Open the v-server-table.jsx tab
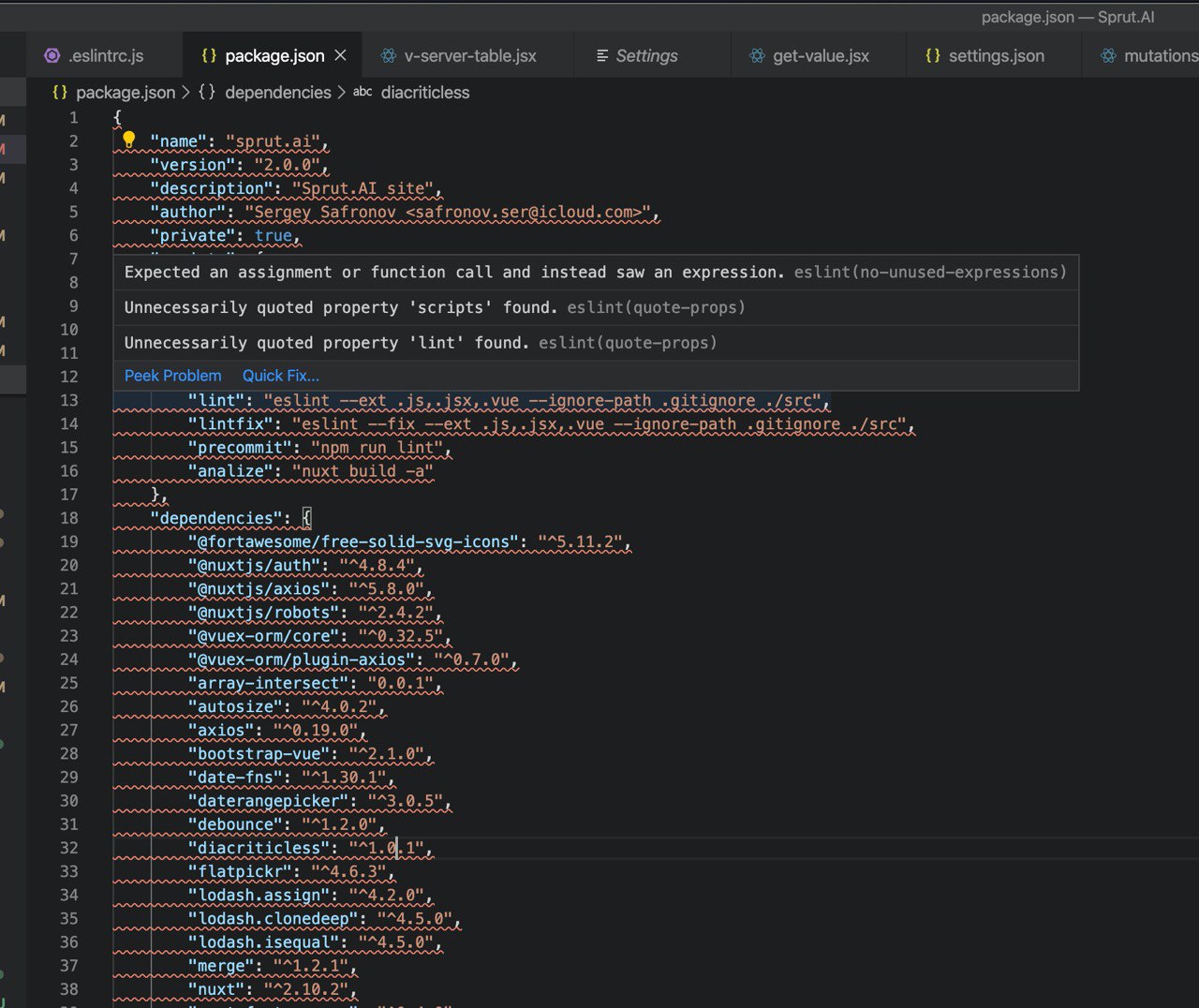 (470, 56)
